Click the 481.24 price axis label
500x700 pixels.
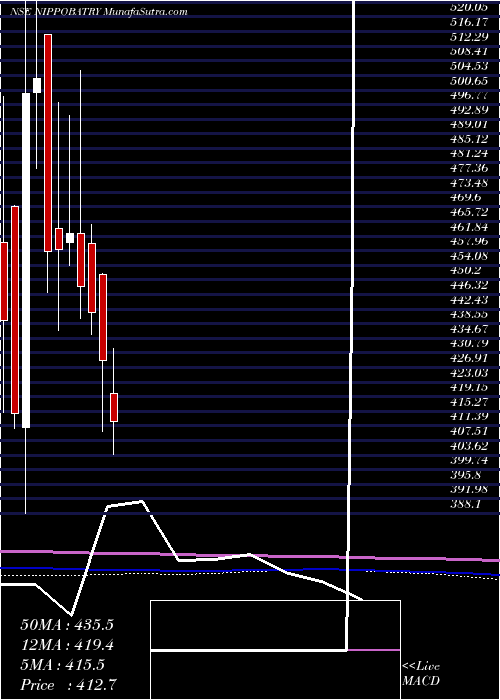469,153
